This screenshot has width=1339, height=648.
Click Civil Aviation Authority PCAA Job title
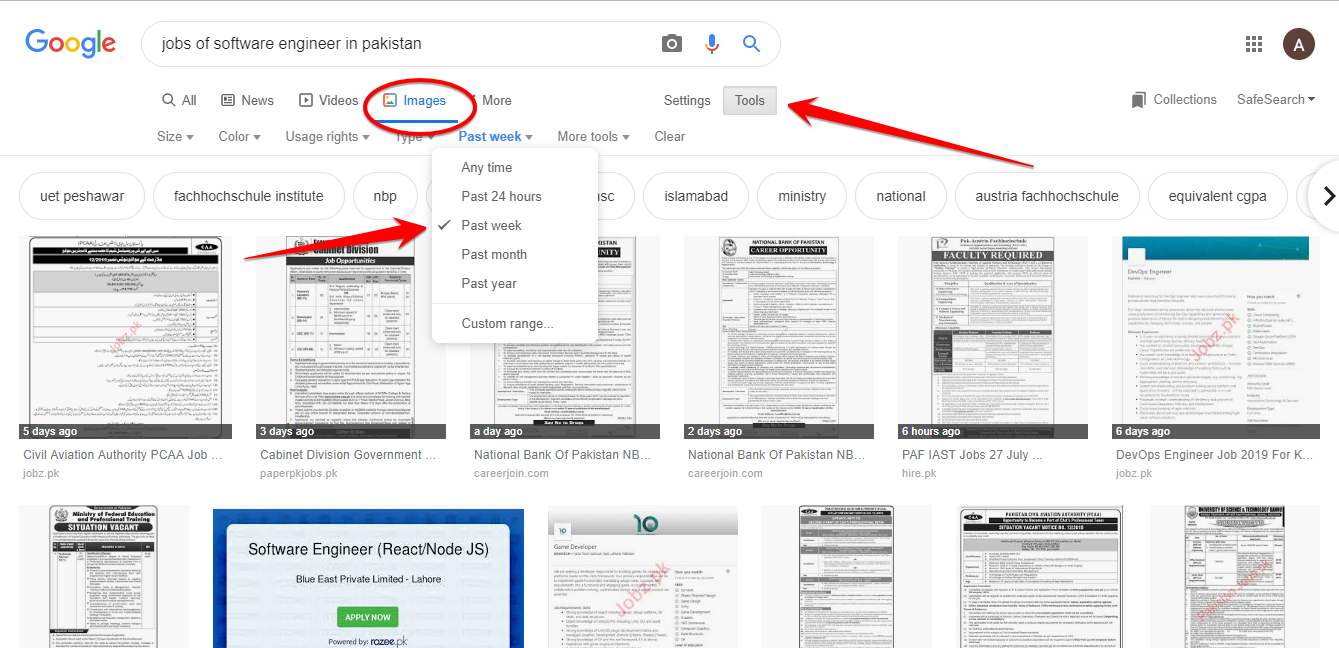coord(122,455)
